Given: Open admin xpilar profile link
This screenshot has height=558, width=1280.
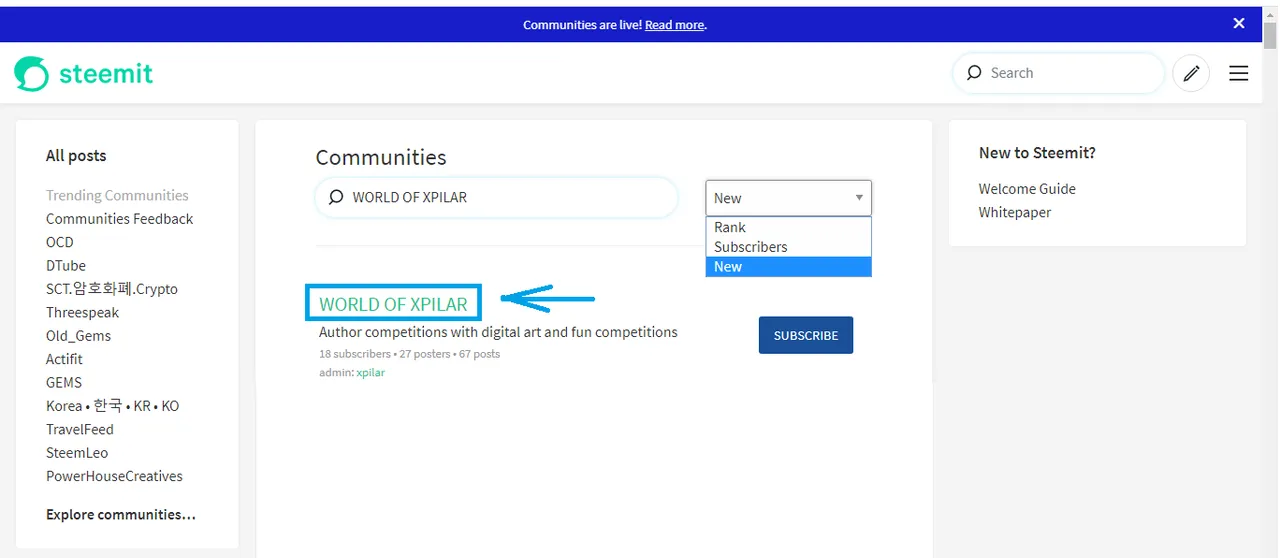Looking at the screenshot, I should (x=370, y=372).
